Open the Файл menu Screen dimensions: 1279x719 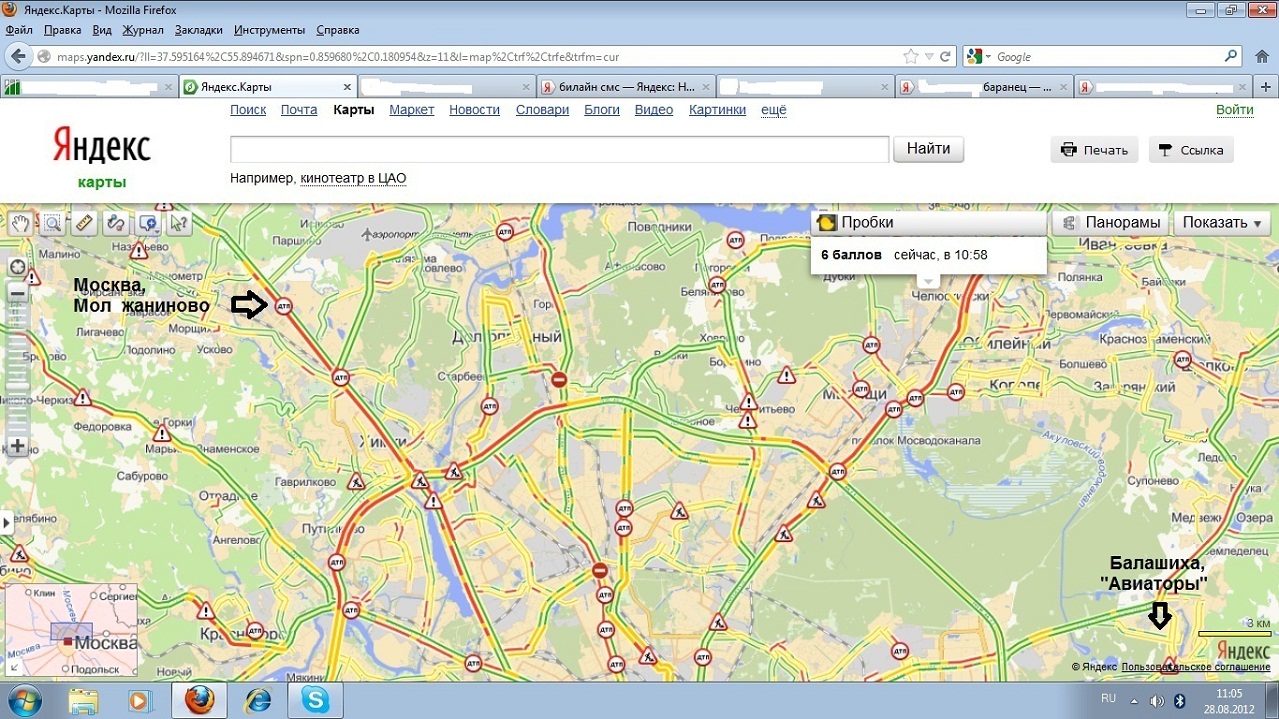(19, 30)
